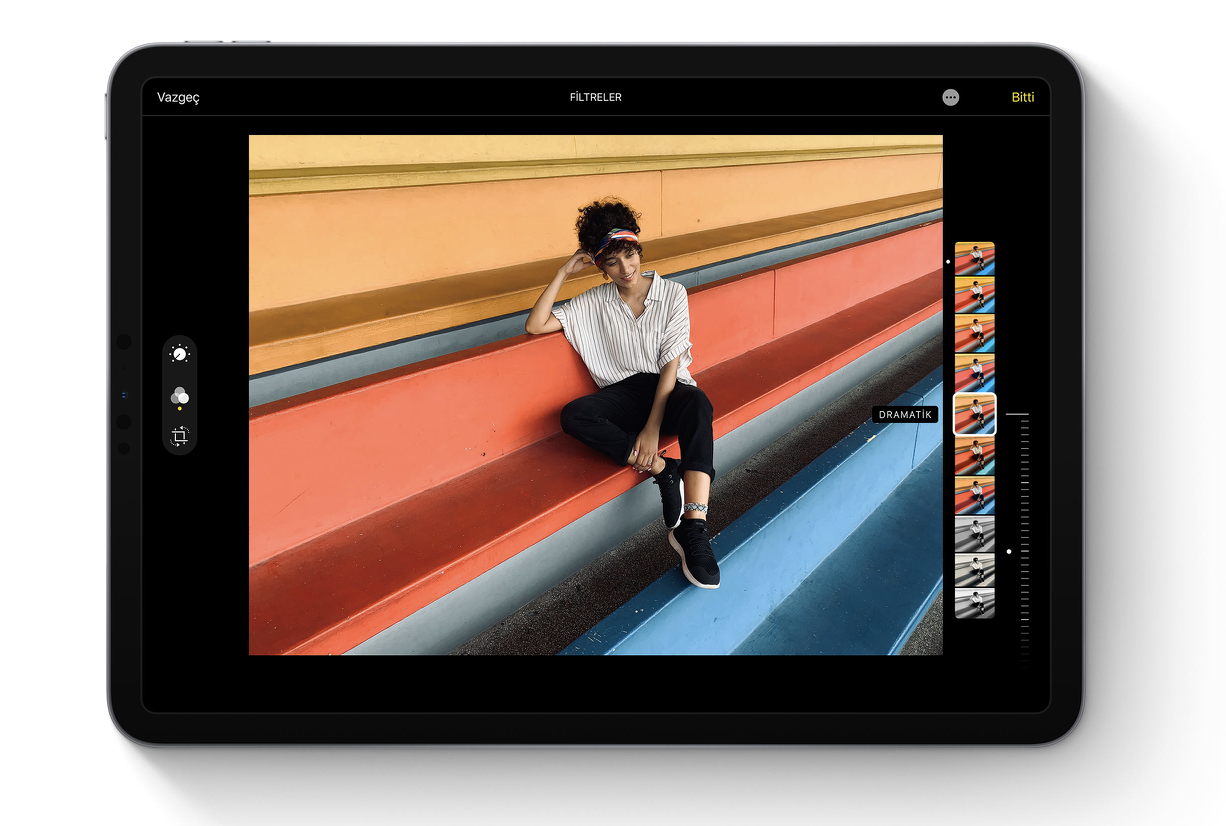This screenshot has height=826, width=1226.
Task: Open the ellipsis more options menu
Action: [950, 97]
